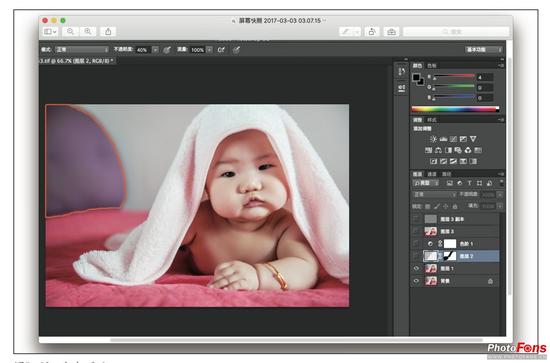Open the brush opacity slider arrow
The image size is (550, 363).
(x=155, y=50)
